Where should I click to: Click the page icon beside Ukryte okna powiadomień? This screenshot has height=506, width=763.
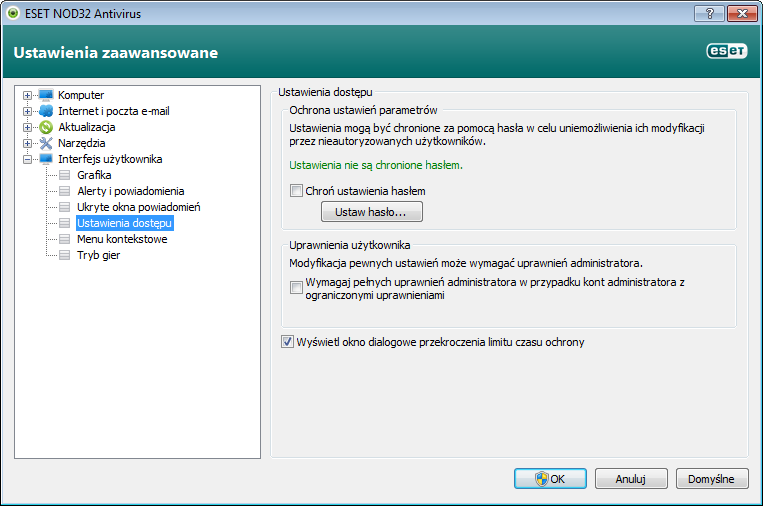[x=64, y=207]
